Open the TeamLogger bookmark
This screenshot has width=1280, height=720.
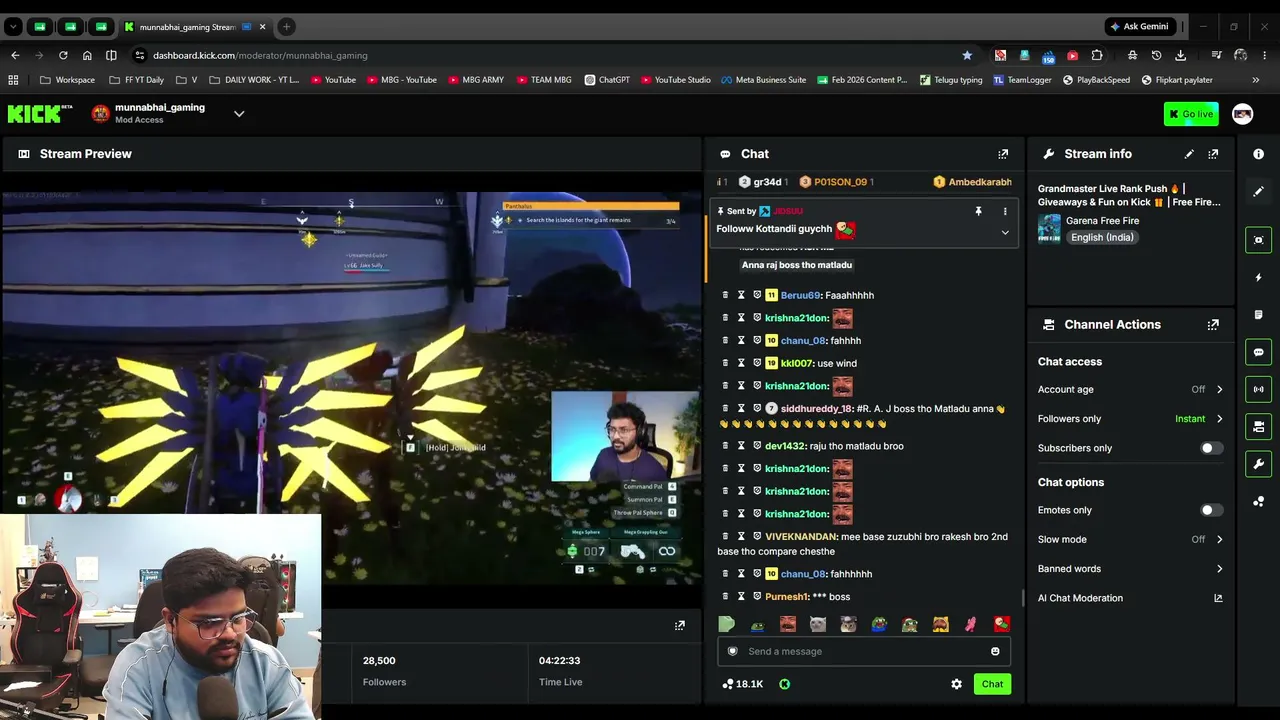click(x=1022, y=80)
